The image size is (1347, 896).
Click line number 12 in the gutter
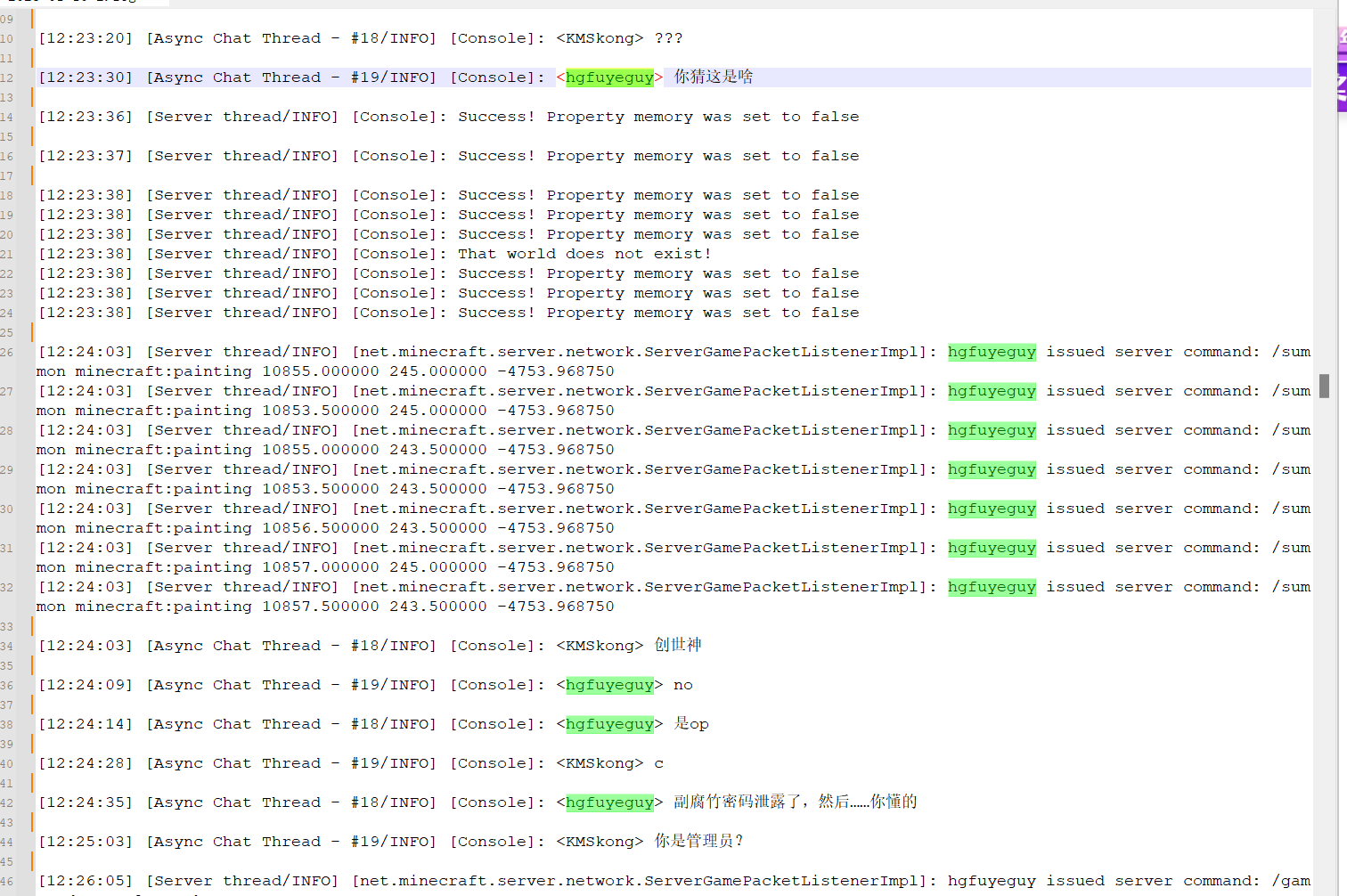tap(7, 78)
